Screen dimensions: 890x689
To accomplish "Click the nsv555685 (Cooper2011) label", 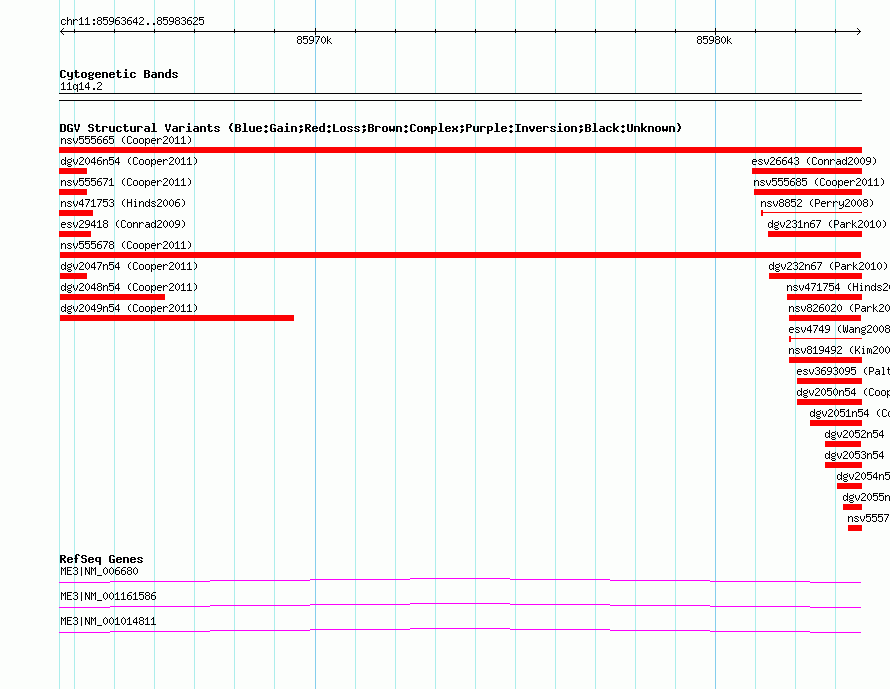I will point(819,182).
